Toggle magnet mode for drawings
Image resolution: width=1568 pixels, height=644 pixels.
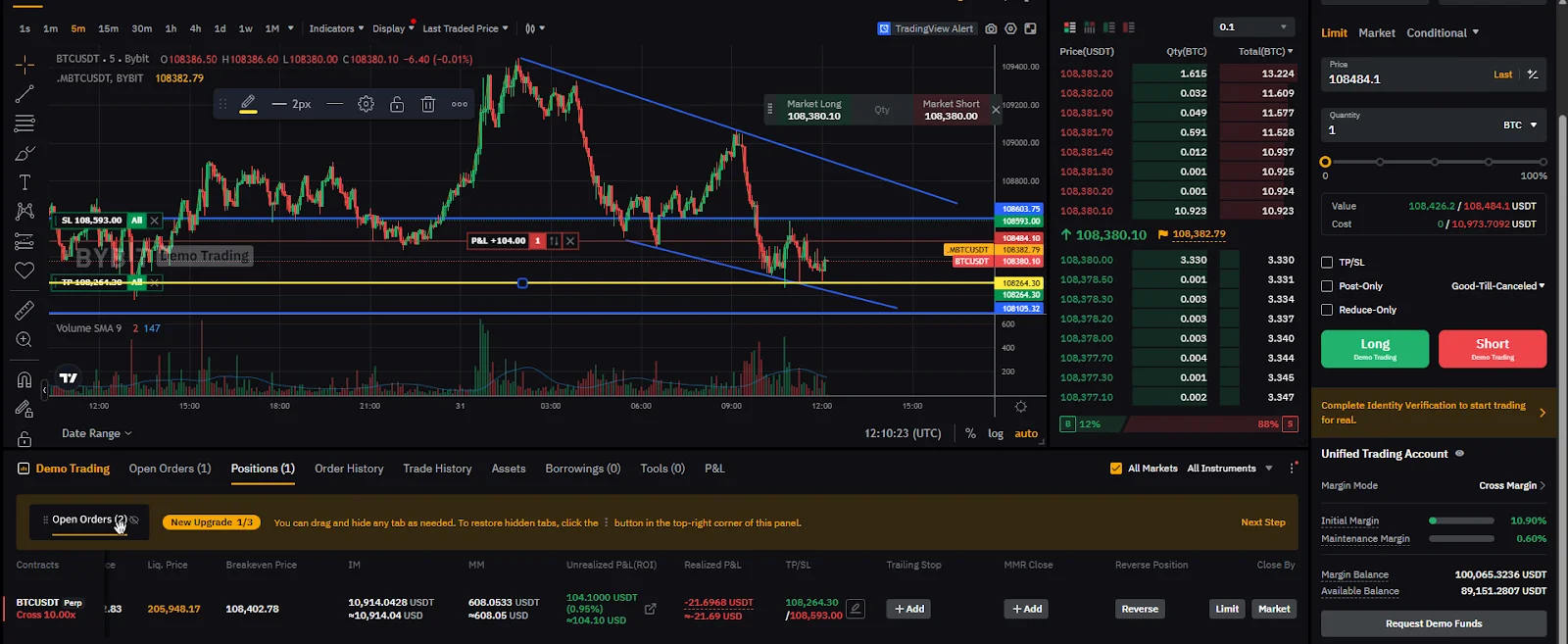coord(24,379)
